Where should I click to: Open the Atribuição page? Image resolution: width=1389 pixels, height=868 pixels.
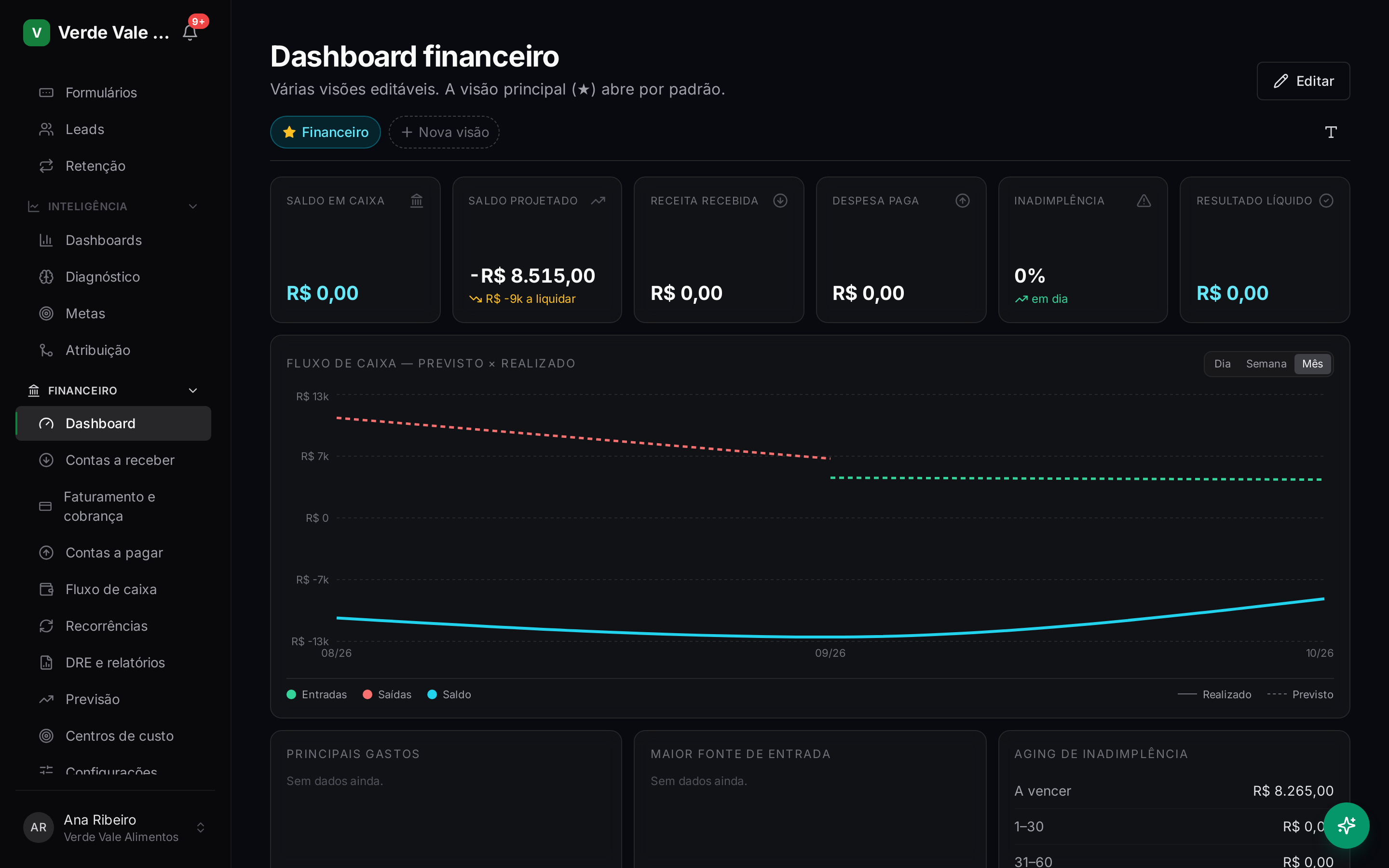(x=113, y=350)
